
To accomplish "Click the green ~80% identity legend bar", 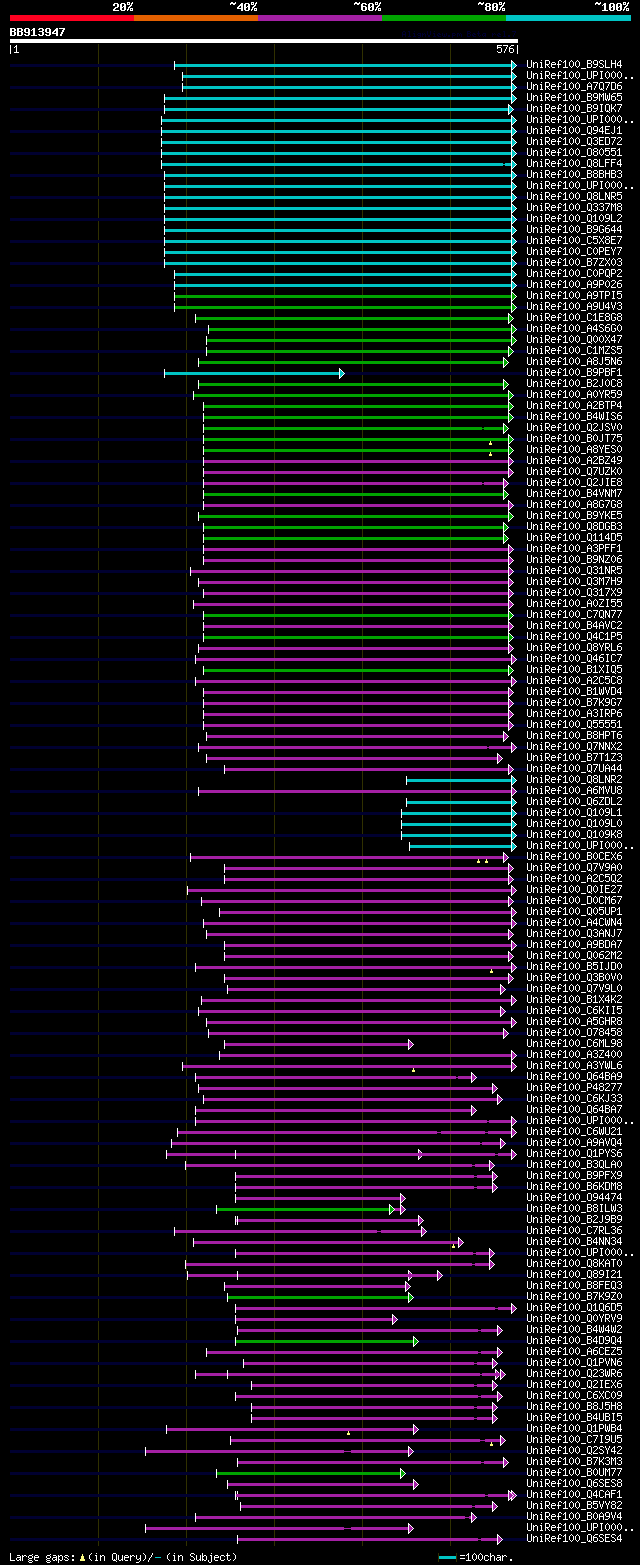I will (443, 17).
